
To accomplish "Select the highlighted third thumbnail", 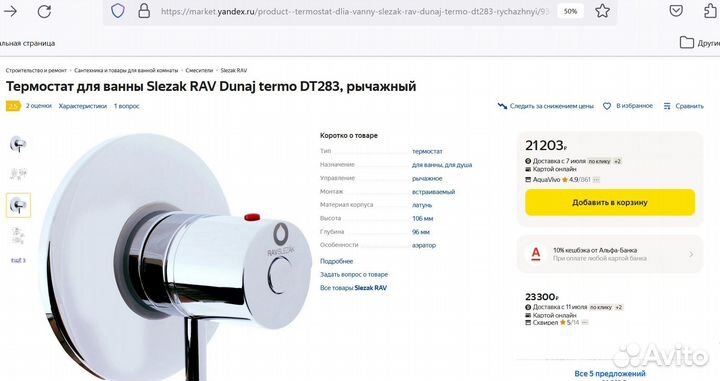I will pyautogui.click(x=18, y=205).
